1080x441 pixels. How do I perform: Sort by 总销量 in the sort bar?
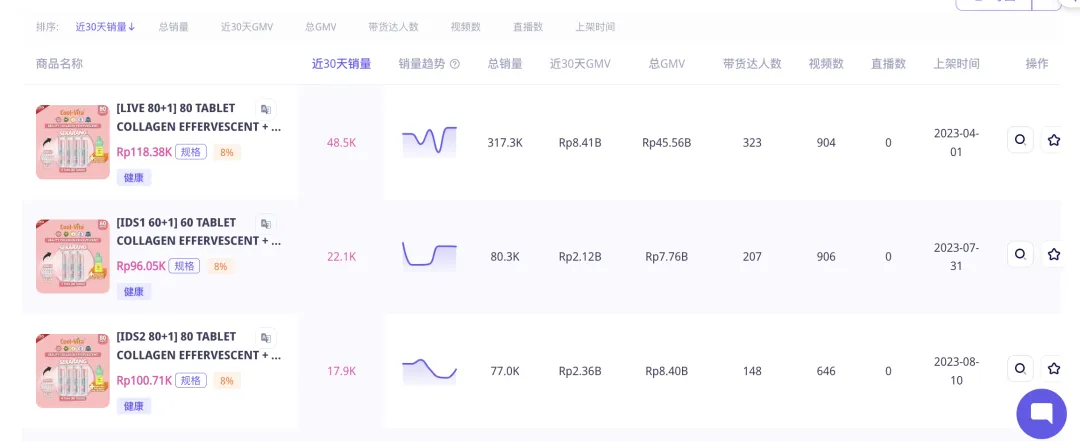coord(173,27)
